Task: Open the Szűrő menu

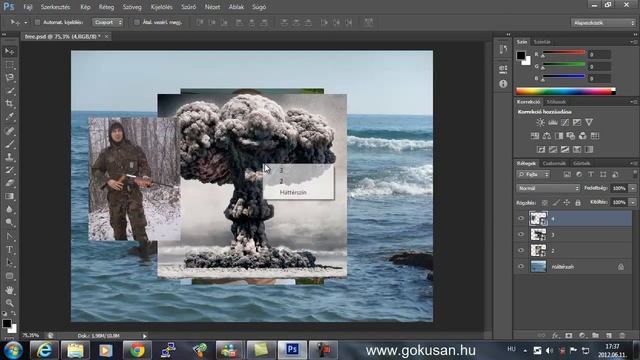Action: click(188, 7)
